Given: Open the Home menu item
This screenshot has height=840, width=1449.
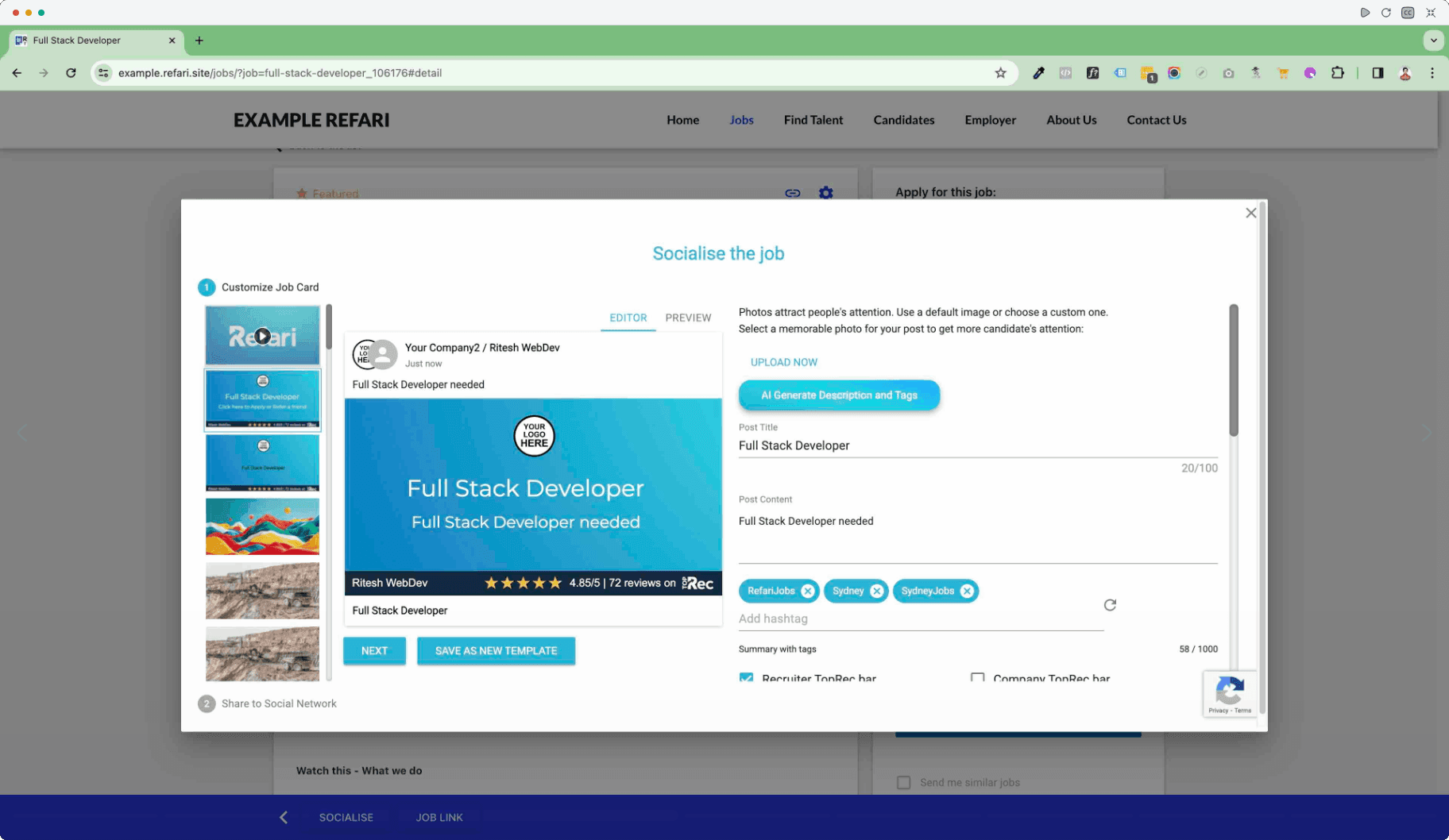Looking at the screenshot, I should click(x=682, y=120).
